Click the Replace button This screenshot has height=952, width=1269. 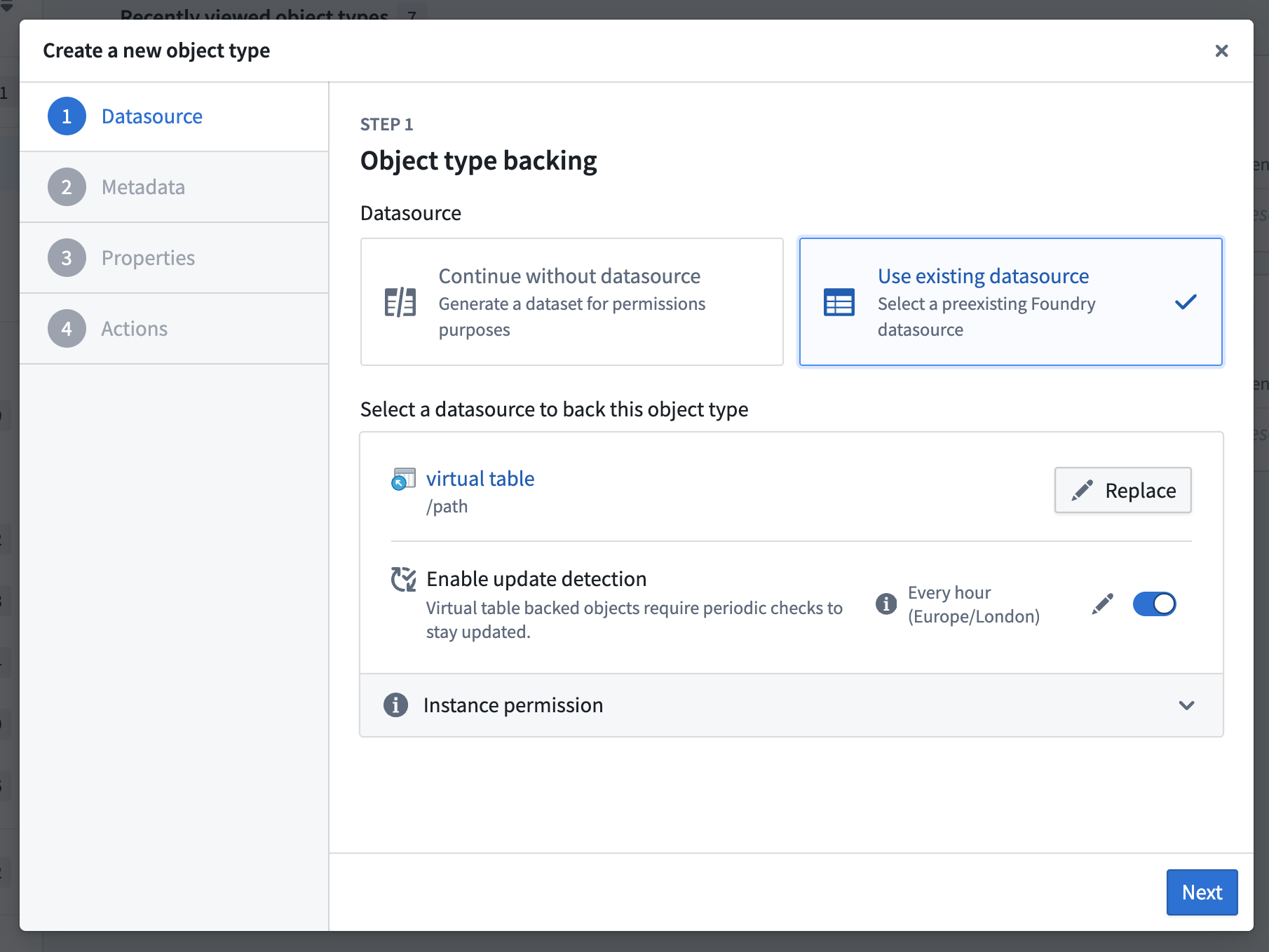point(1122,490)
